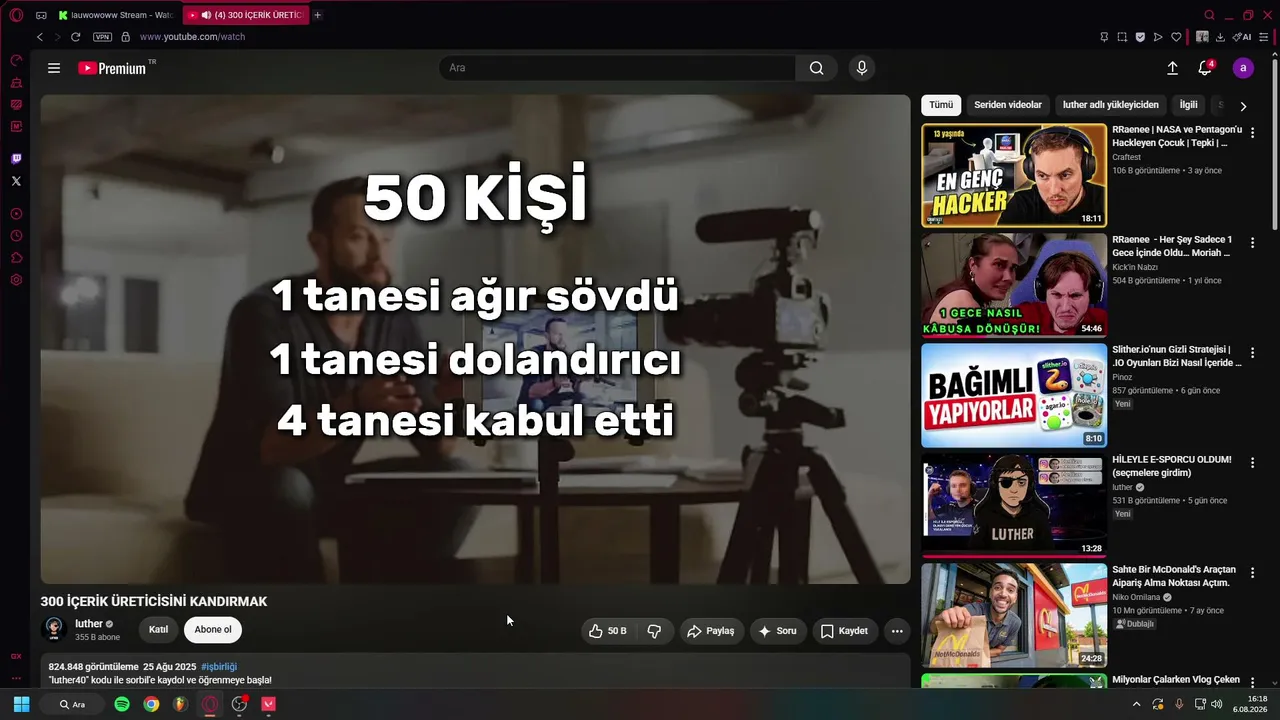The height and width of the screenshot is (720, 1280).
Task: Open a new browser tab
Action: click(x=318, y=15)
